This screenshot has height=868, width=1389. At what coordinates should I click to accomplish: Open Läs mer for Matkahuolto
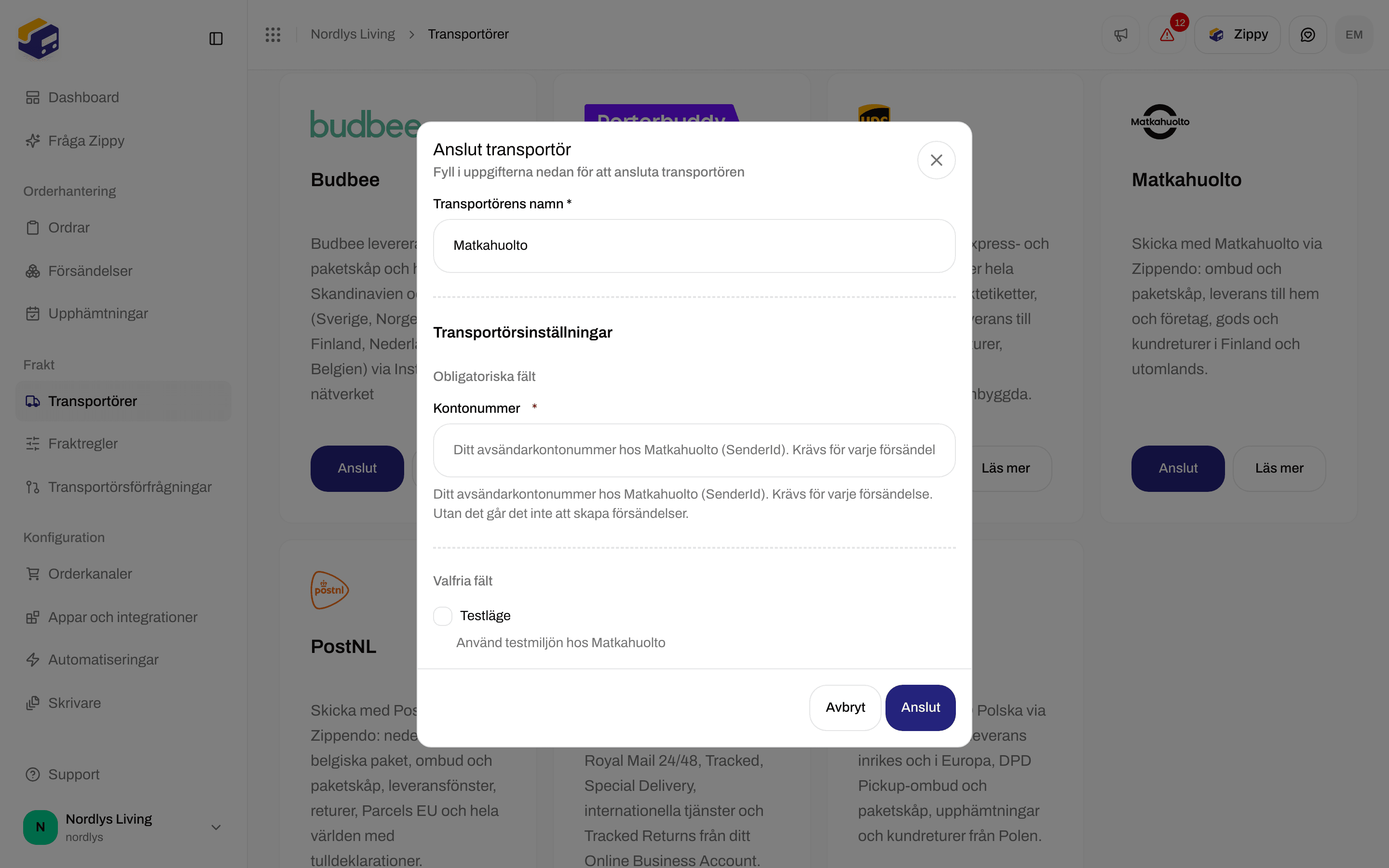point(1279,468)
